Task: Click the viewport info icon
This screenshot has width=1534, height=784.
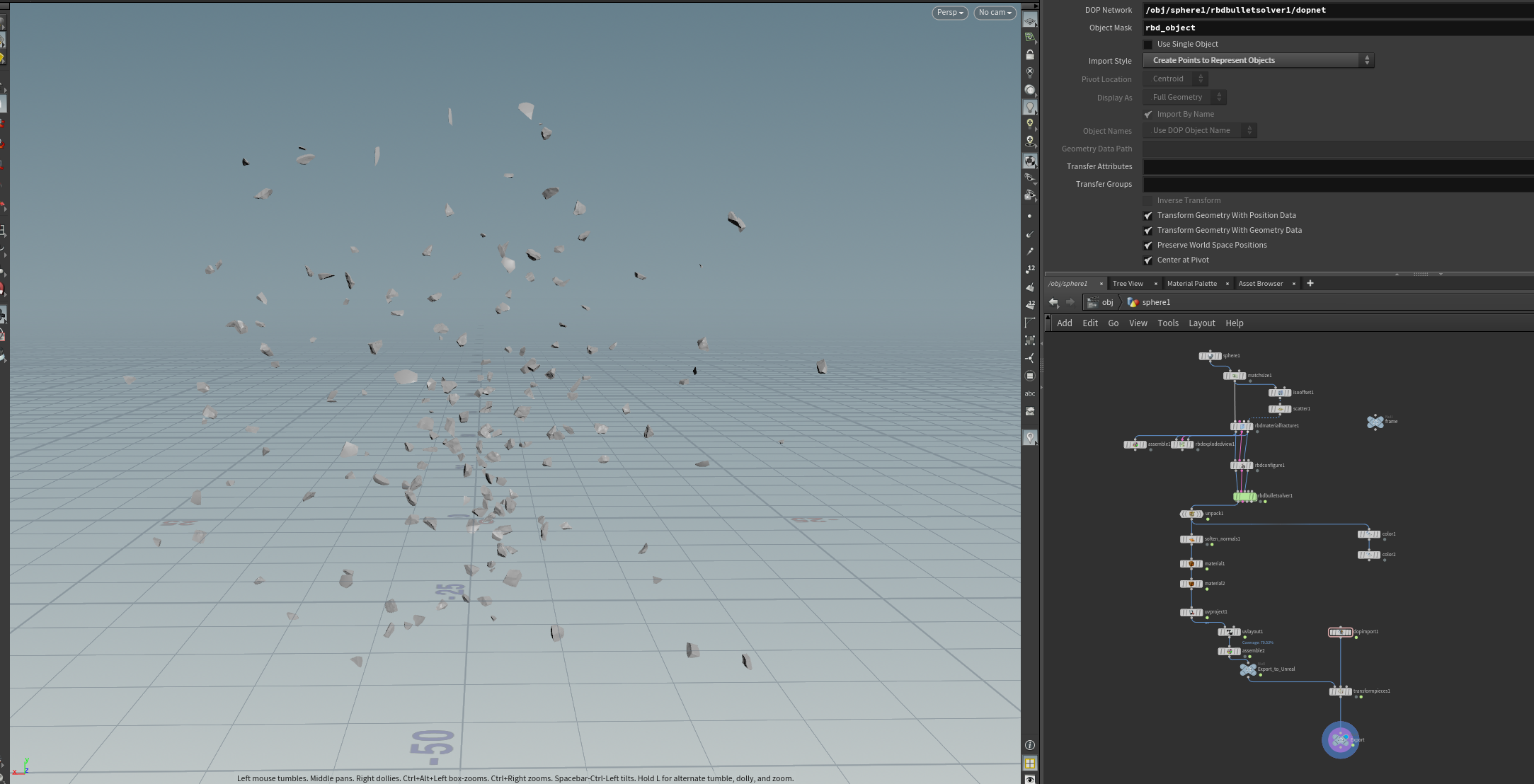Action: click(x=1030, y=745)
